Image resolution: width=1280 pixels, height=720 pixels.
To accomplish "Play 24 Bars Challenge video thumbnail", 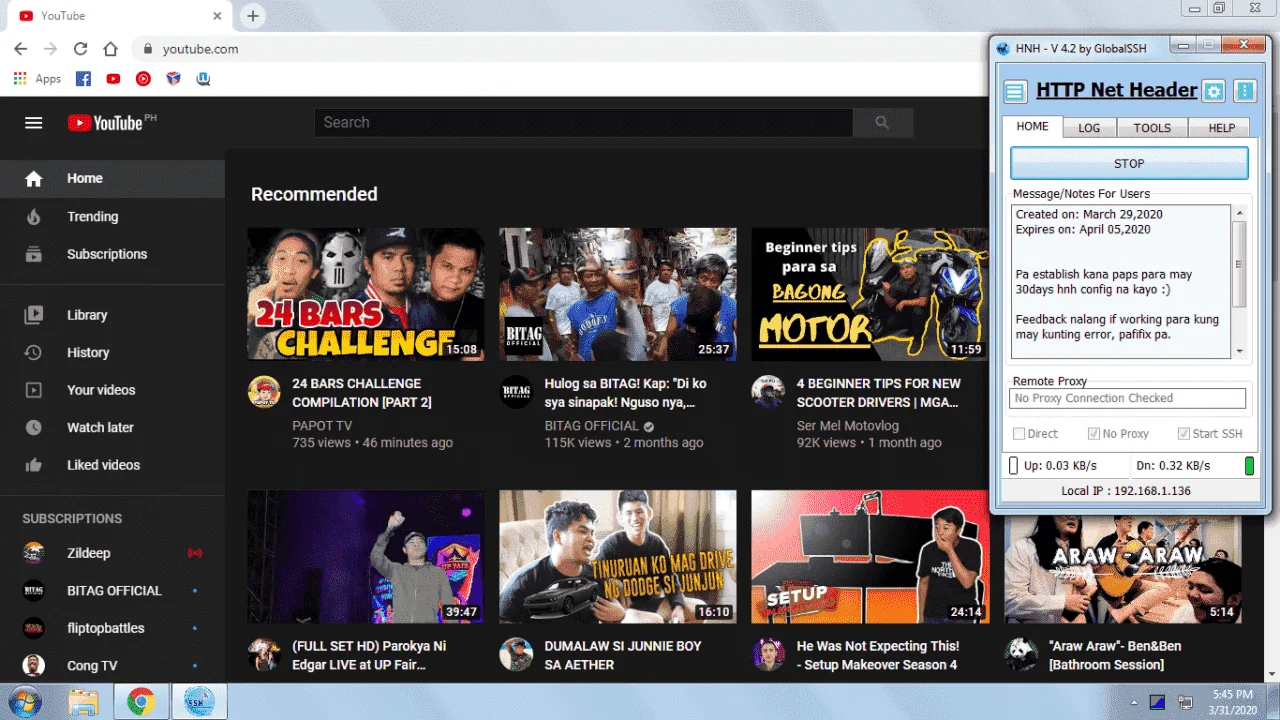I will click(x=366, y=294).
